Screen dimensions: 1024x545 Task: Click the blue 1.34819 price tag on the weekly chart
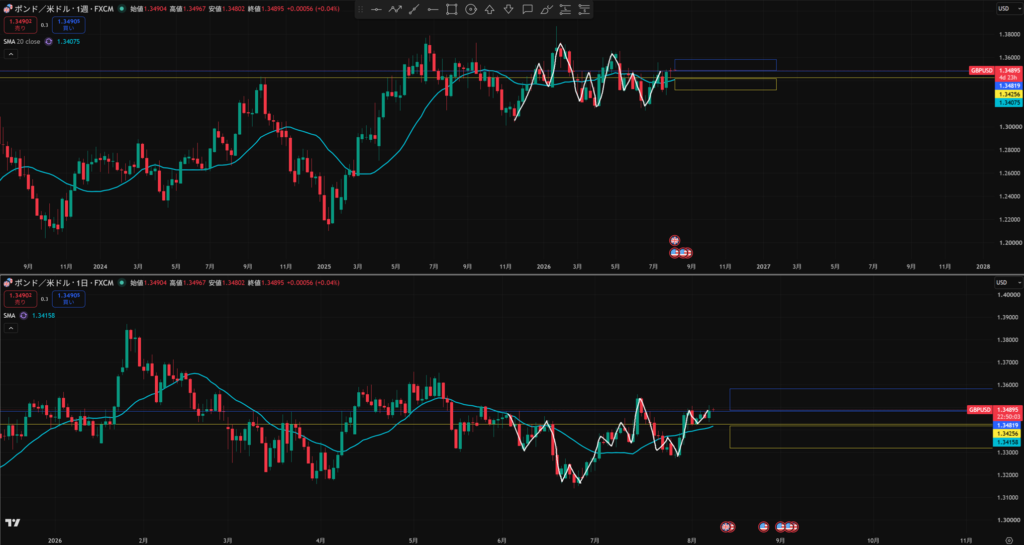click(1008, 86)
